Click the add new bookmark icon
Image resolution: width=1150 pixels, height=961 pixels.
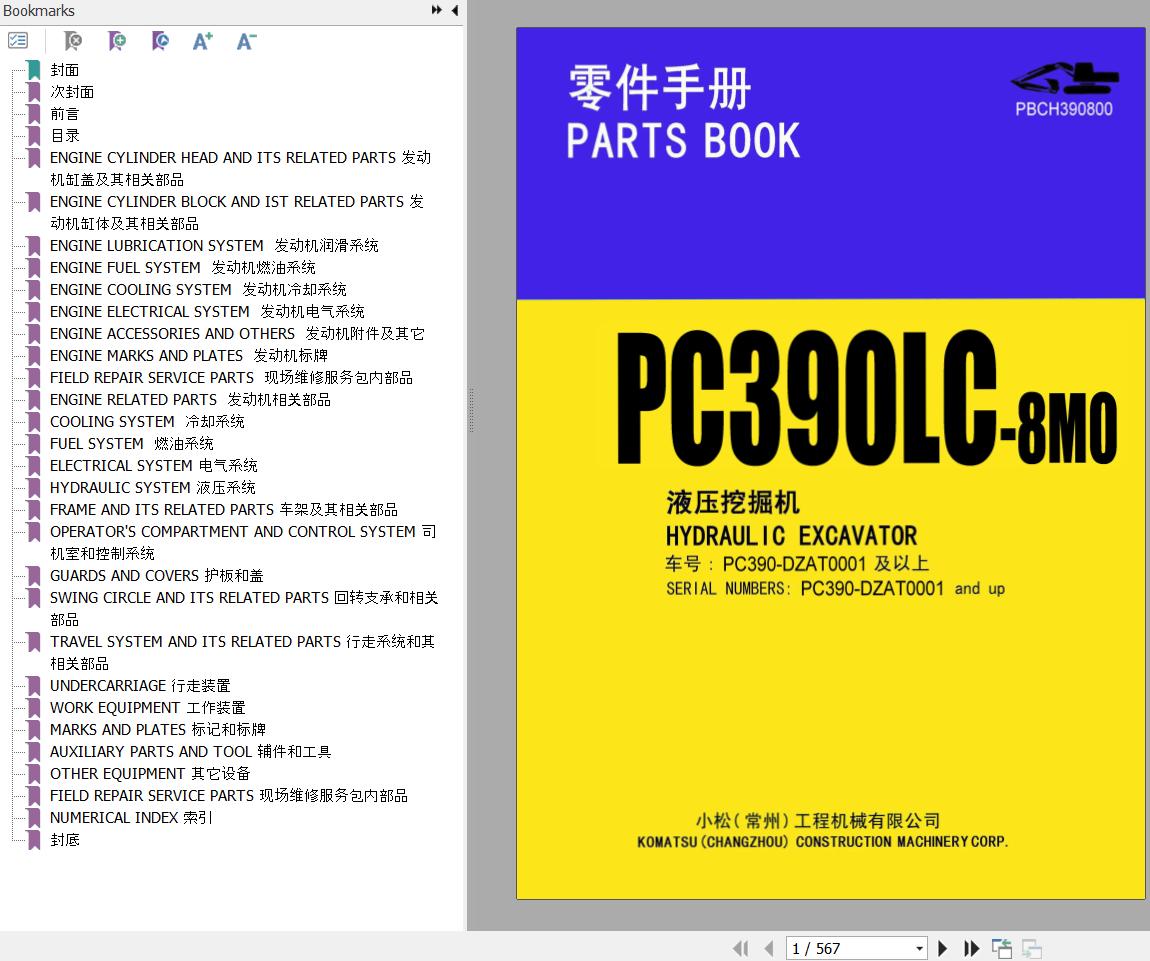point(117,41)
